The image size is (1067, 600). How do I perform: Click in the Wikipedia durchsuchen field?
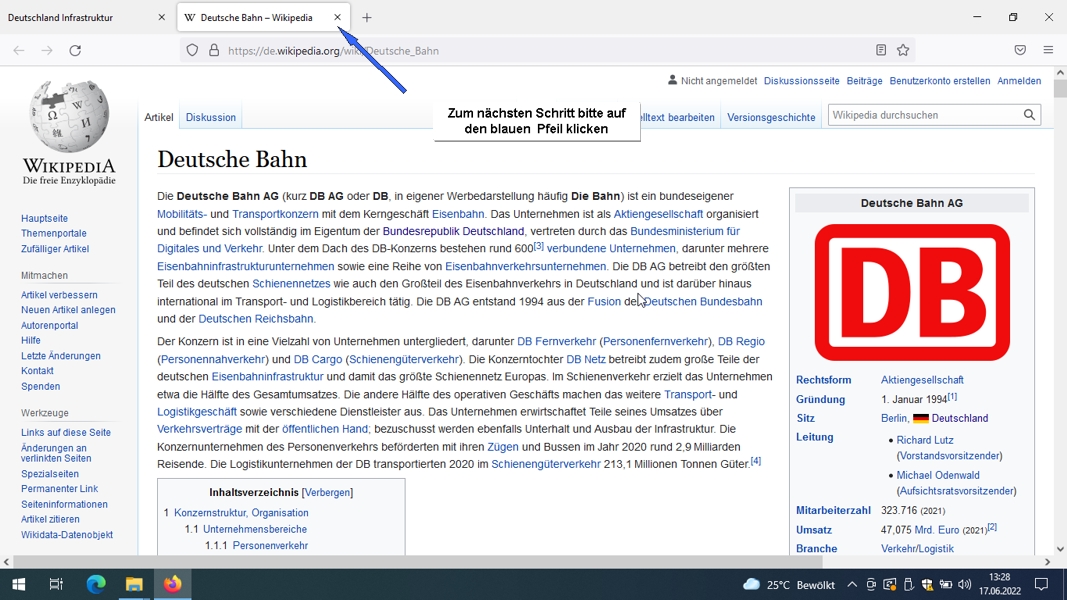pyautogui.click(x=925, y=115)
